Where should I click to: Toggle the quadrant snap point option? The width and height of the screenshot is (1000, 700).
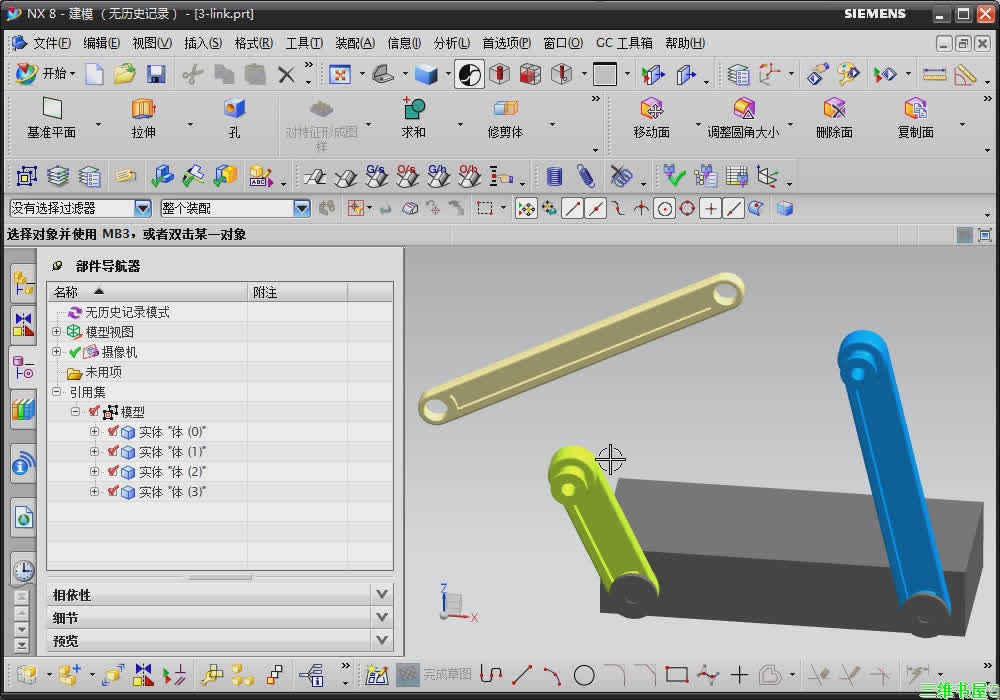click(x=687, y=208)
